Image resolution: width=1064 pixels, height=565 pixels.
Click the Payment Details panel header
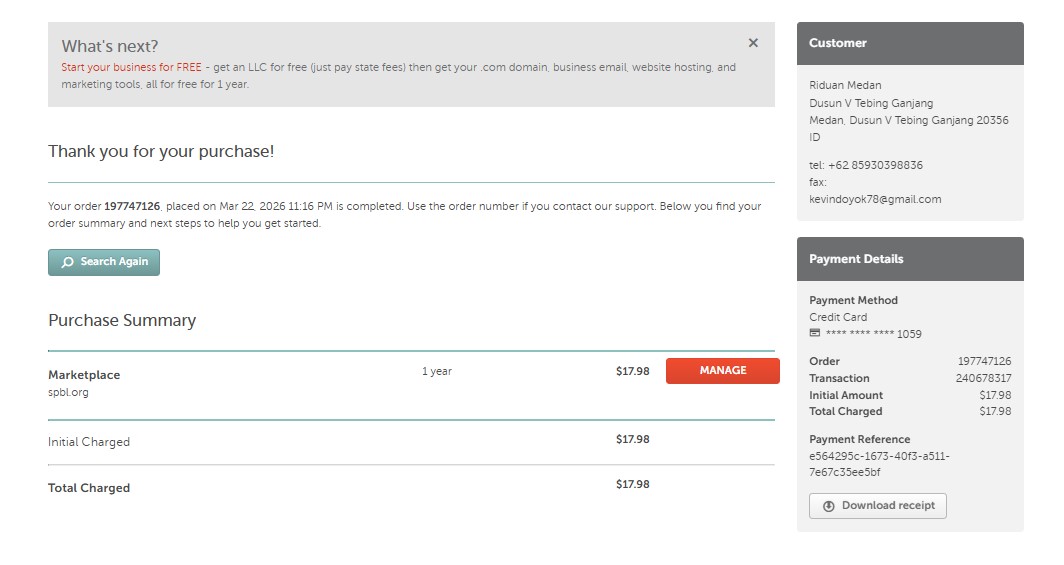pos(910,259)
